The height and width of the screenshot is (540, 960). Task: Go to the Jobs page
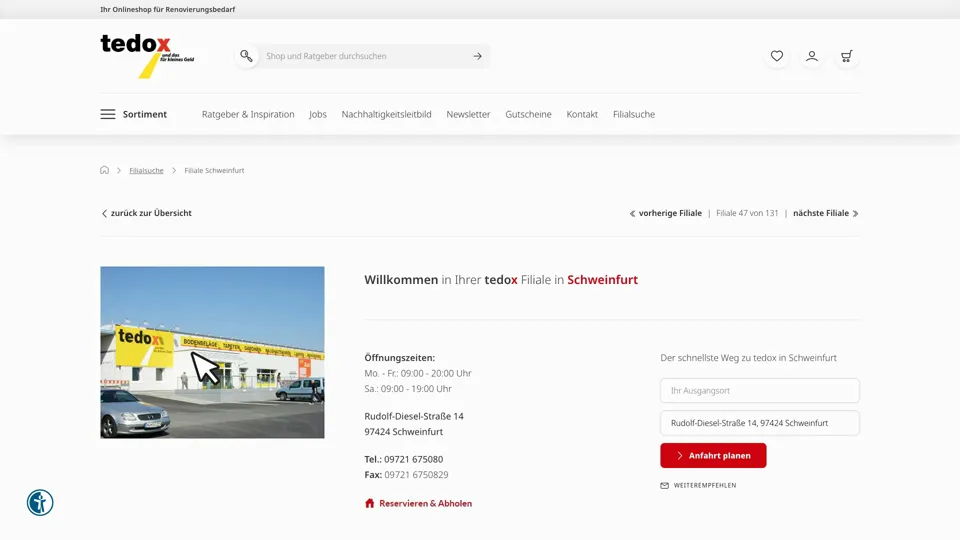[x=318, y=114]
